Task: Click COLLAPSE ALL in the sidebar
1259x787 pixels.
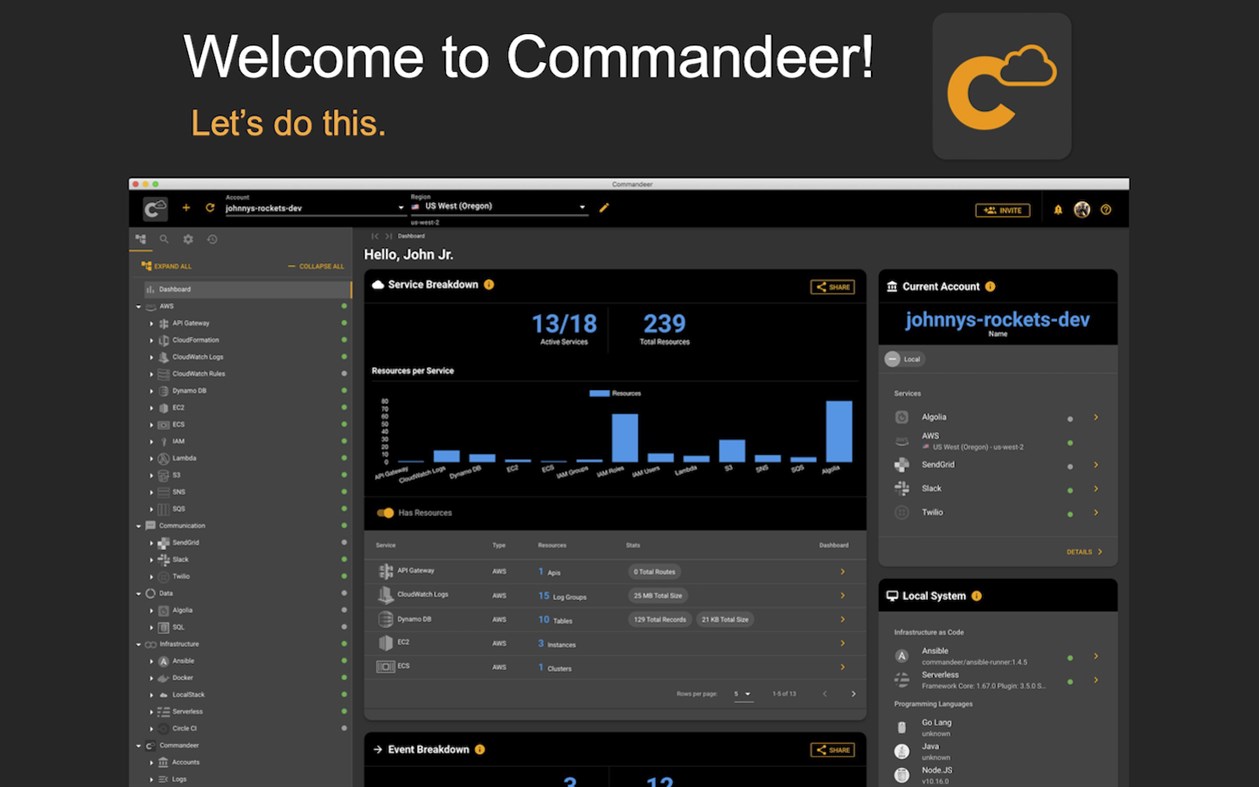Action: pos(316,266)
